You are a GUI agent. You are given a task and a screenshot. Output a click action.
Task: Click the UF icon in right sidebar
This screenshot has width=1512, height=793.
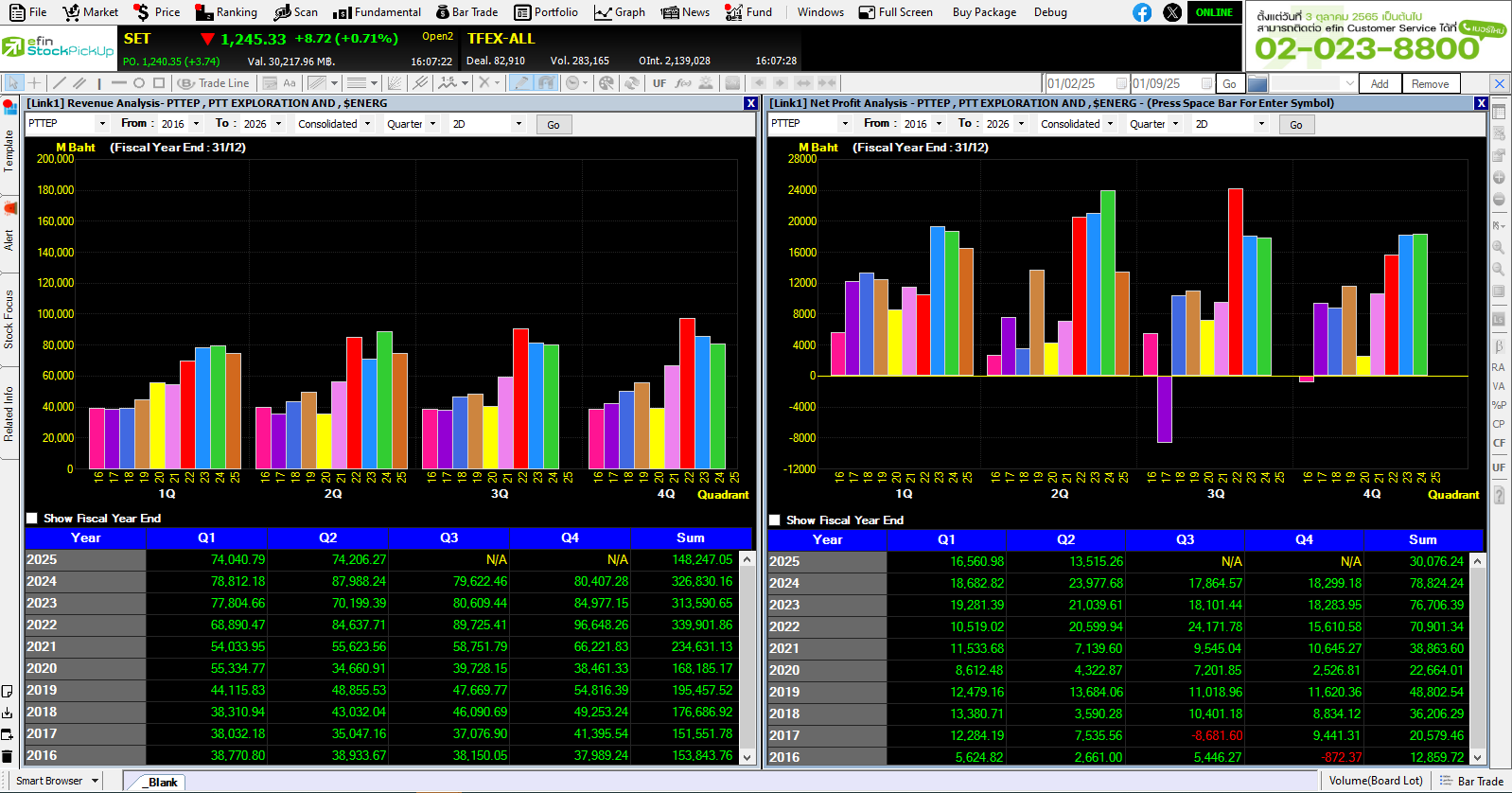1499,467
